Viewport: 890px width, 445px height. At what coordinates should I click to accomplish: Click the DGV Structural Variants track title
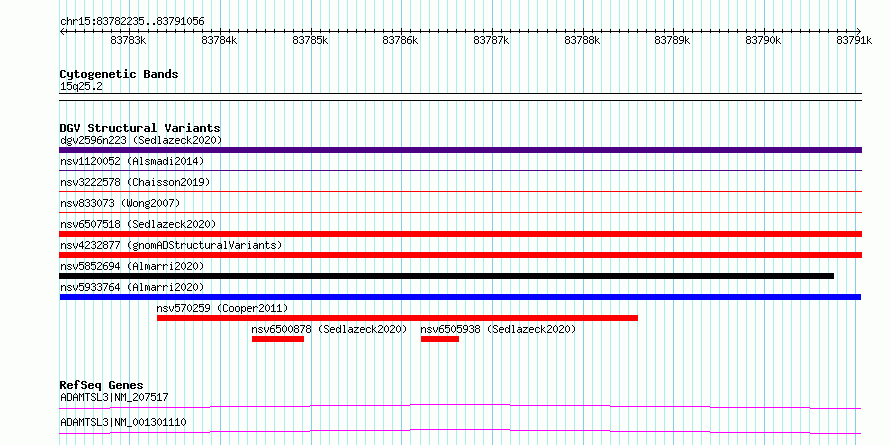click(x=140, y=128)
